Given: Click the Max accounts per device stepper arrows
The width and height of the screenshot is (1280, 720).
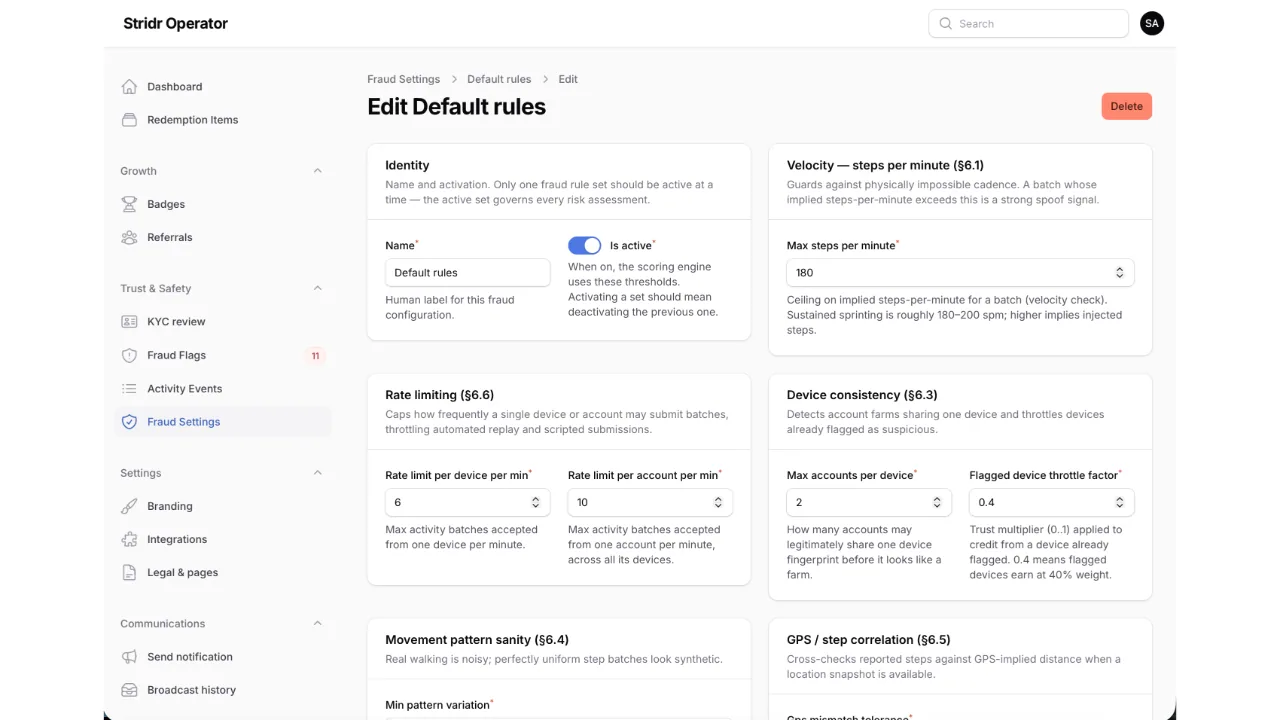Looking at the screenshot, I should (x=937, y=502).
